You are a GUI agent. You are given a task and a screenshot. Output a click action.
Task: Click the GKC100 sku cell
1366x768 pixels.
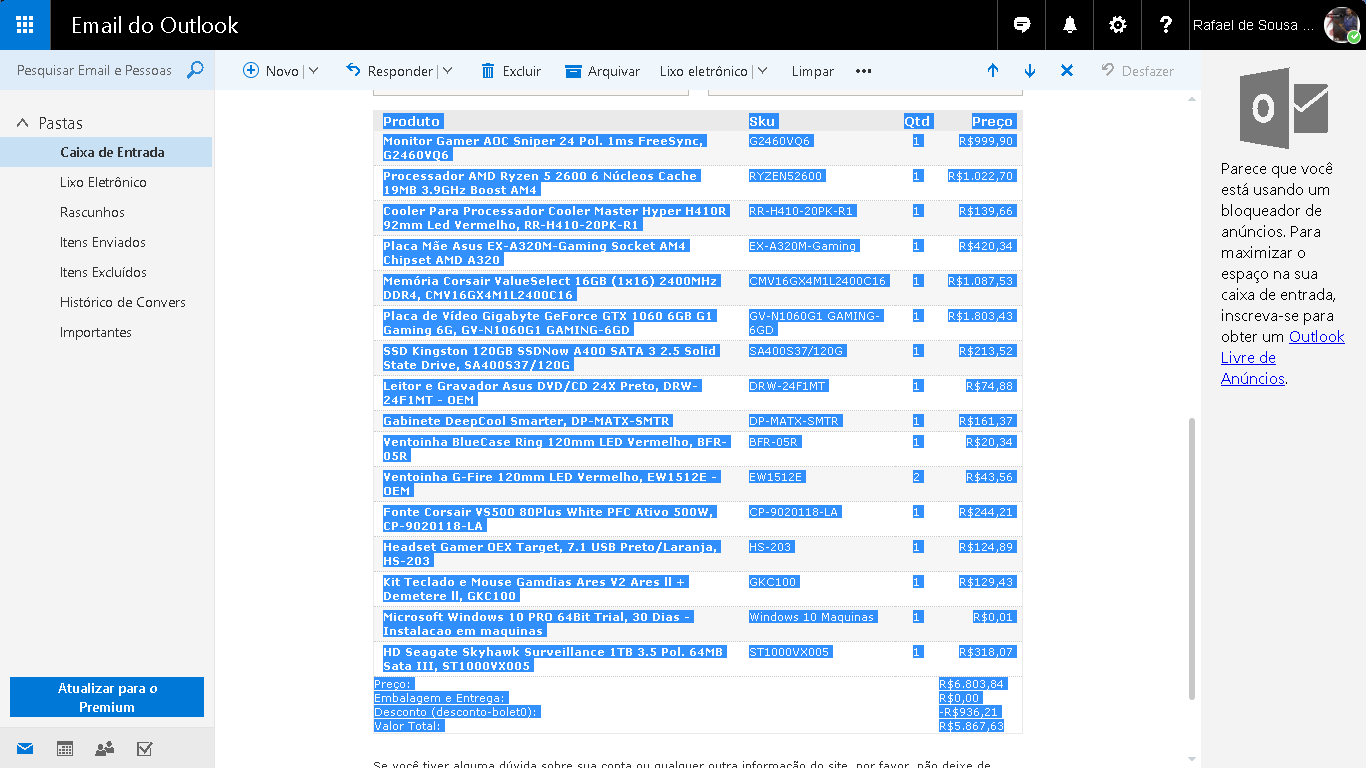pyautogui.click(x=773, y=582)
